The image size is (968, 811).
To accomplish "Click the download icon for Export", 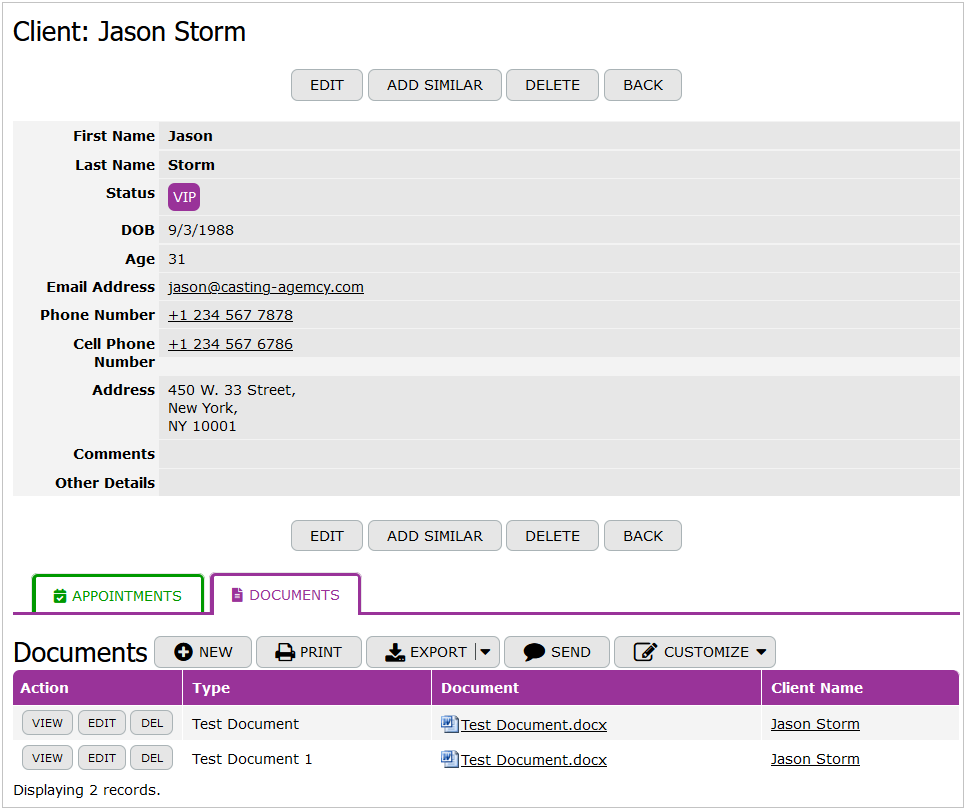I will coord(395,652).
